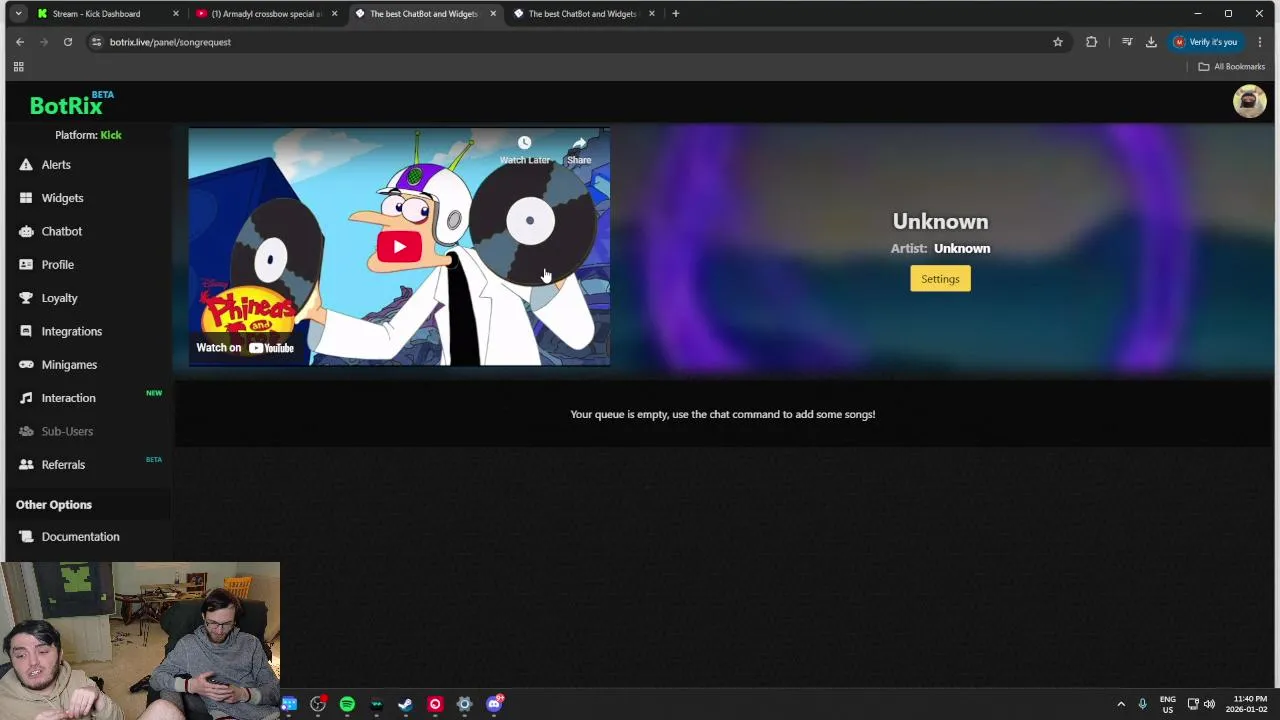Click the volume speaker tray icon
This screenshot has height=720, width=1280.
coord(1209,704)
